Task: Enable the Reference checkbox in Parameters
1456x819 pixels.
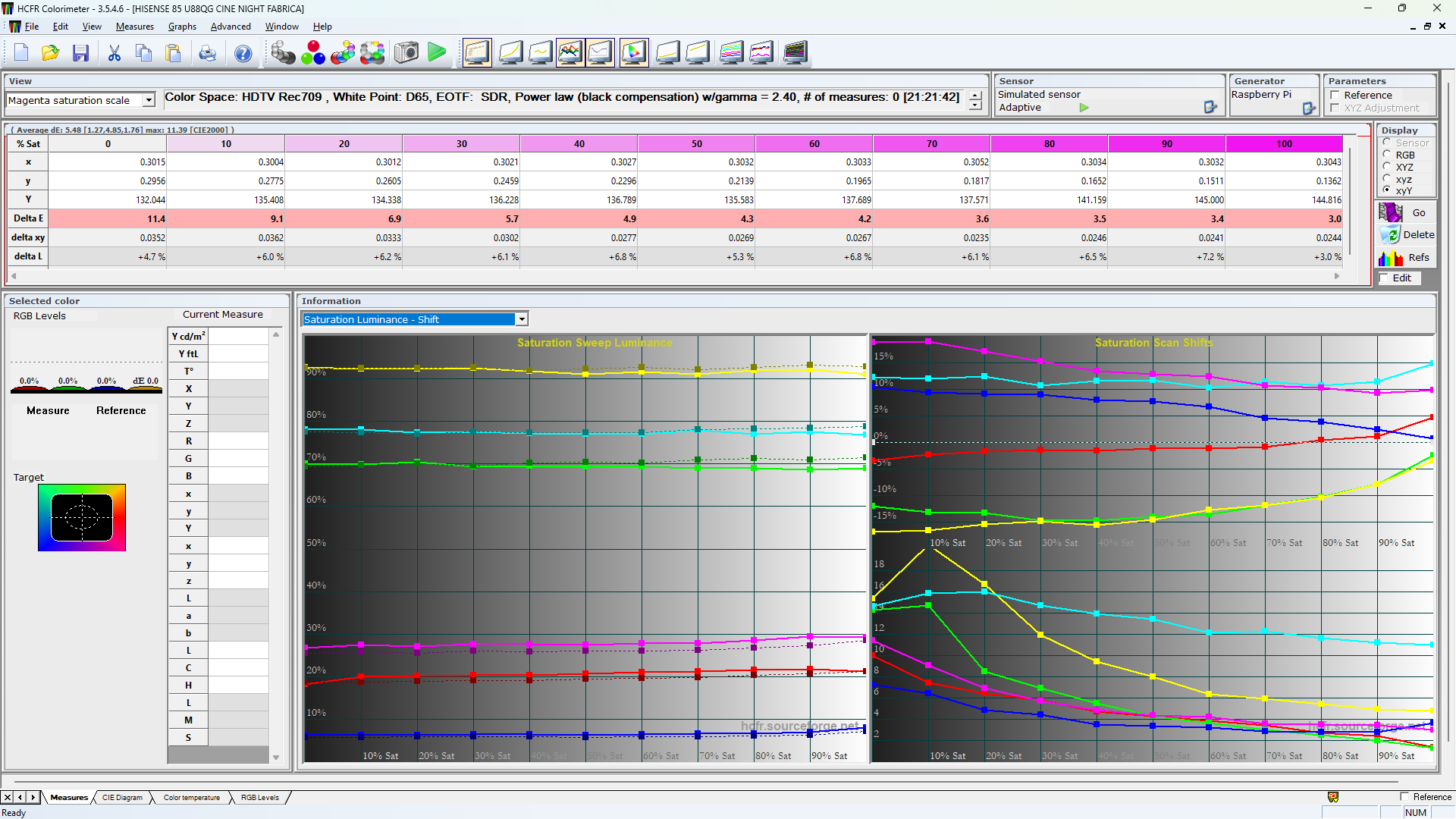Action: point(1335,95)
